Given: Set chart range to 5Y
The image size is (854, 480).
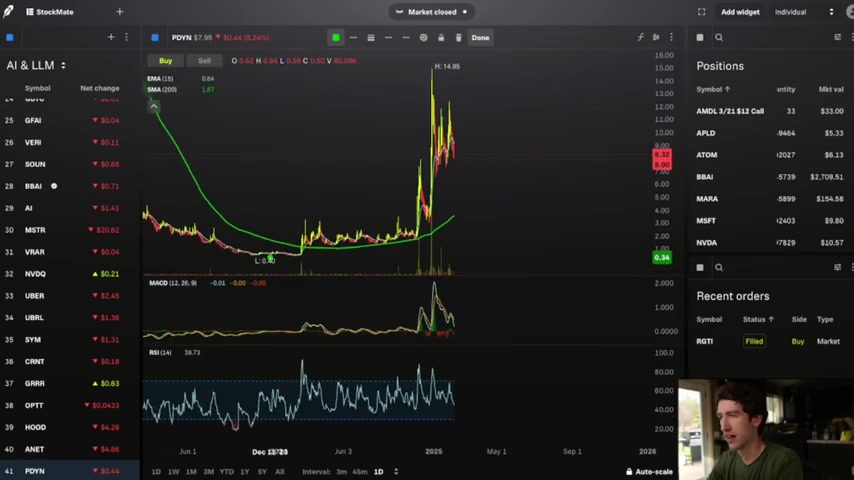Looking at the screenshot, I should click(262, 471).
